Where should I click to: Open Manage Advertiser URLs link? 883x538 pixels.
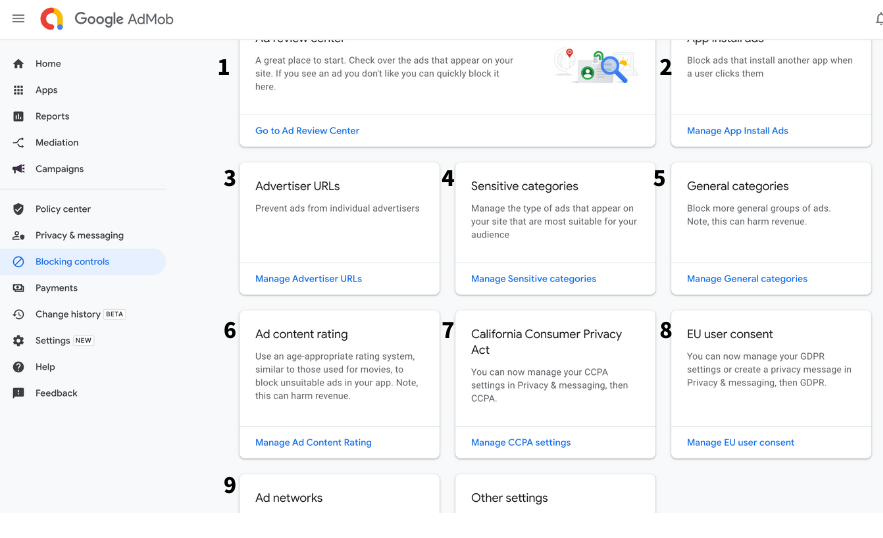(309, 279)
